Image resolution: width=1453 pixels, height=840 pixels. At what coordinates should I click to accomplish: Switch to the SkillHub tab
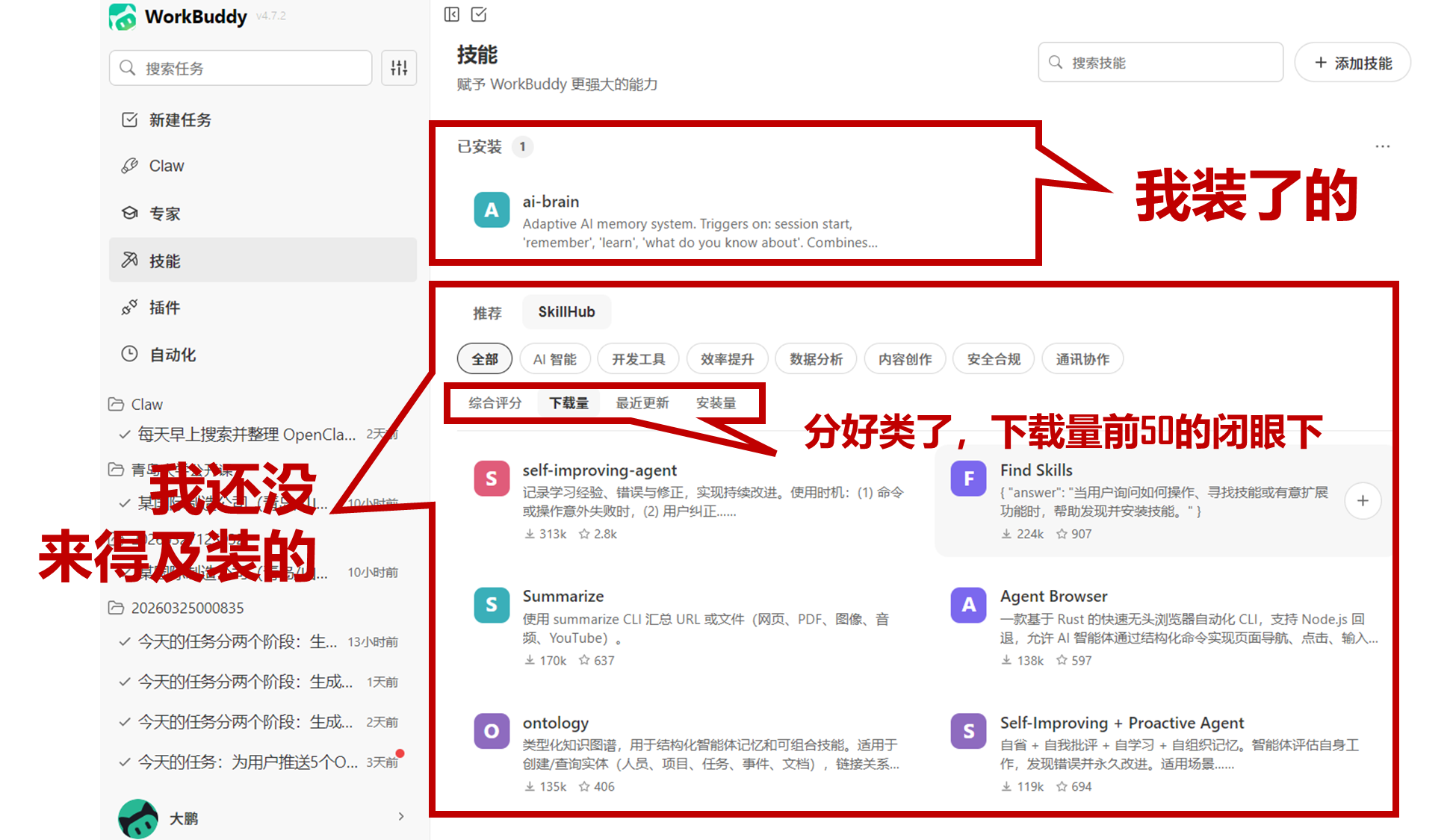[x=566, y=312]
